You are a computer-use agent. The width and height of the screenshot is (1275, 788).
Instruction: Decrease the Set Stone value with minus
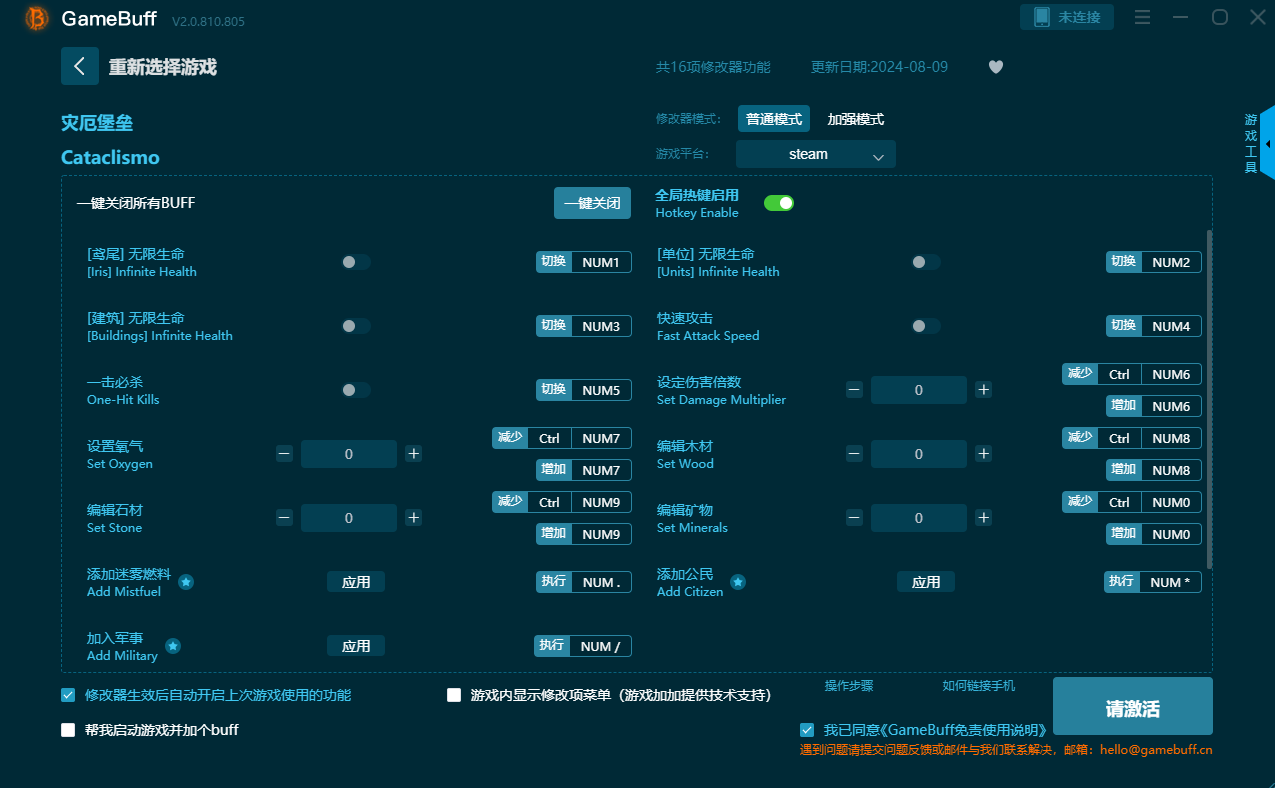(x=284, y=518)
